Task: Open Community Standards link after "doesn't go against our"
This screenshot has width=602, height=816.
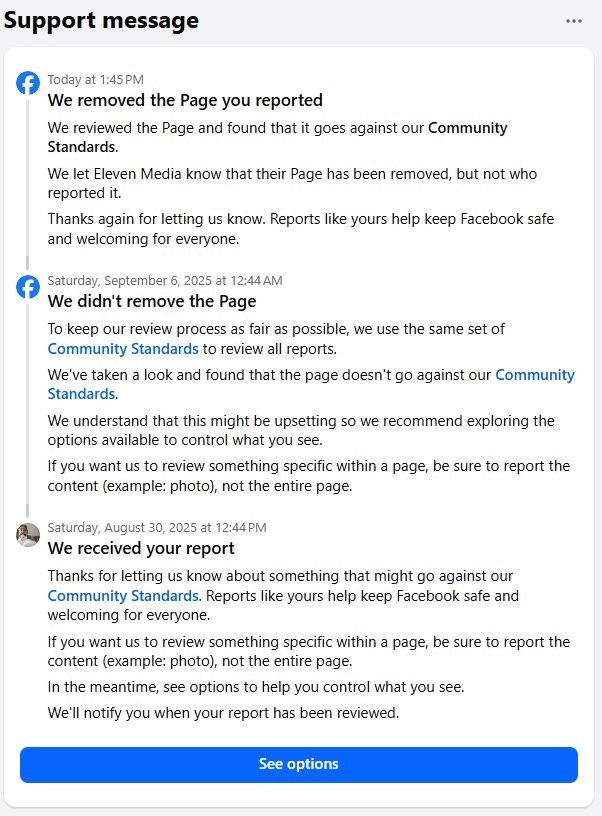Action: [534, 375]
